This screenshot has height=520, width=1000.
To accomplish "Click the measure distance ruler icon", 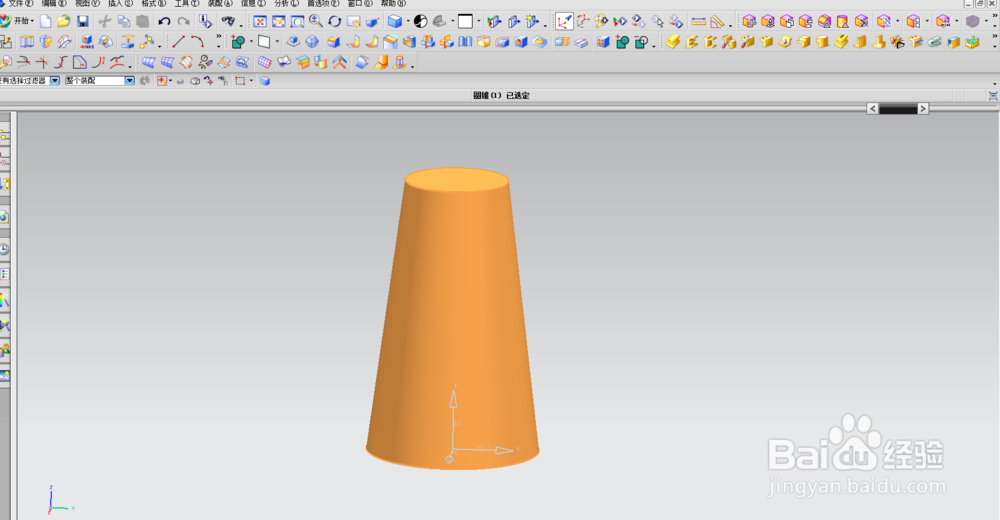I will (x=698, y=22).
